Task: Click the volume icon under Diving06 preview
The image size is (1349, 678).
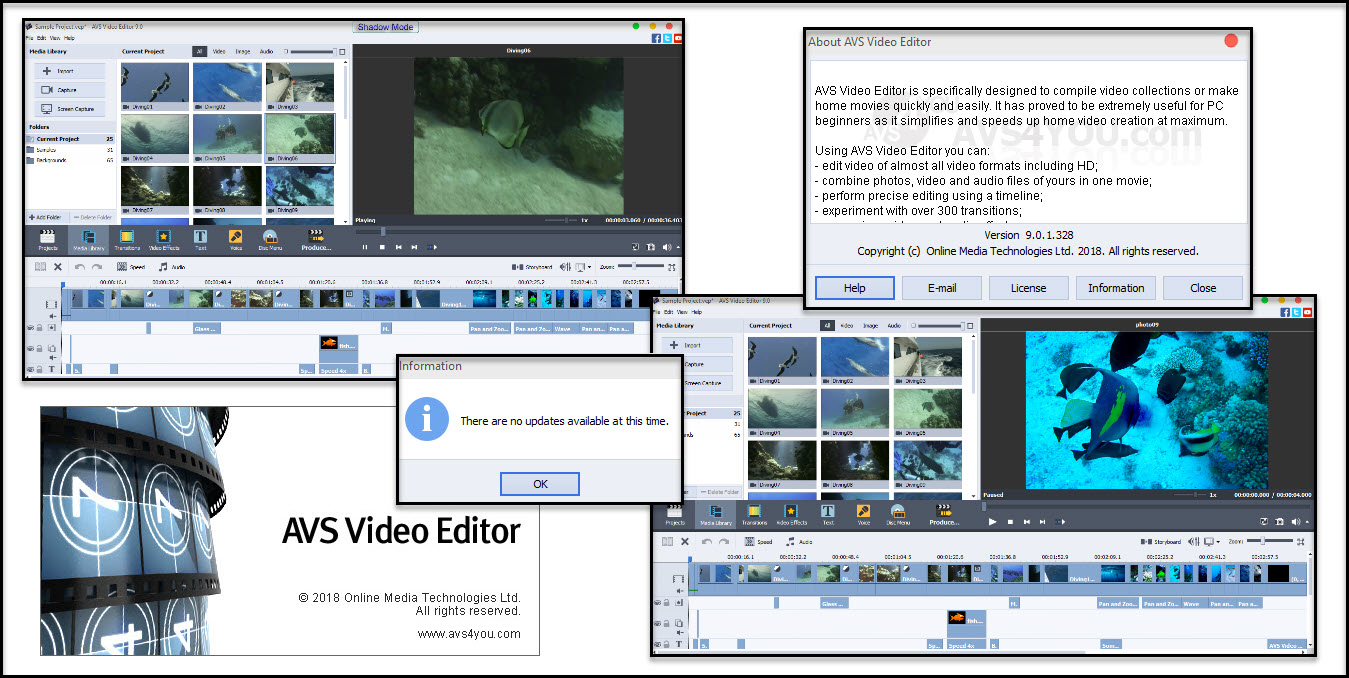Action: (x=665, y=247)
